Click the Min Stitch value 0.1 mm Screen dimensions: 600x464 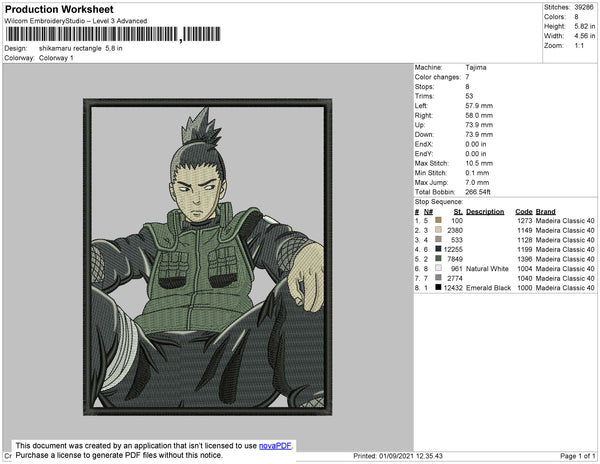coord(477,173)
